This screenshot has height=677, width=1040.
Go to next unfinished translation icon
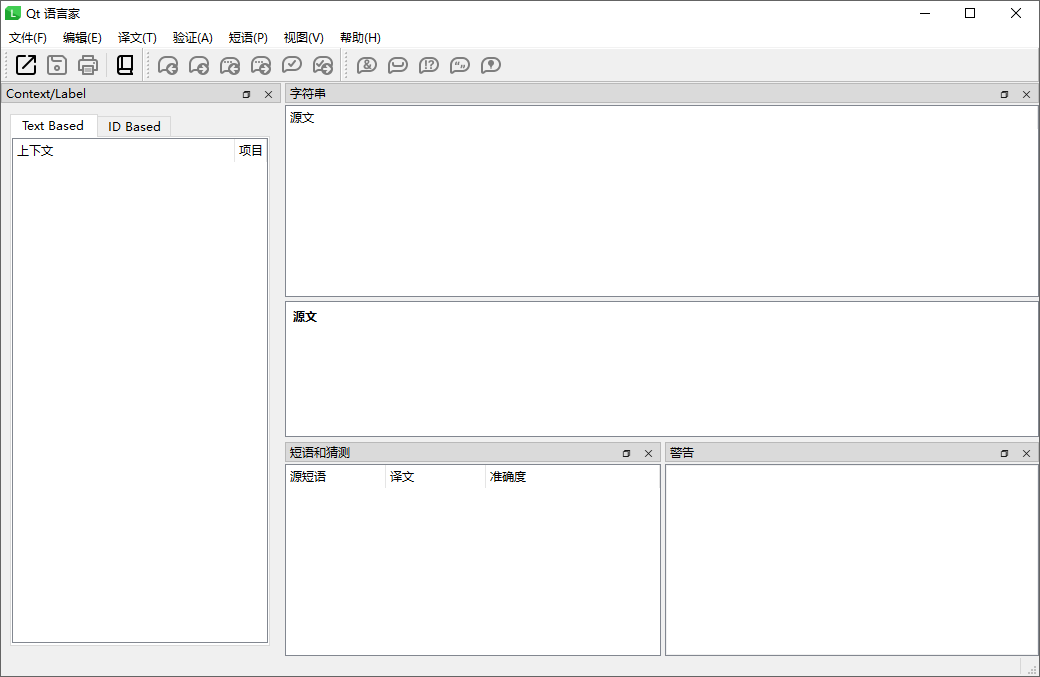(x=199, y=65)
